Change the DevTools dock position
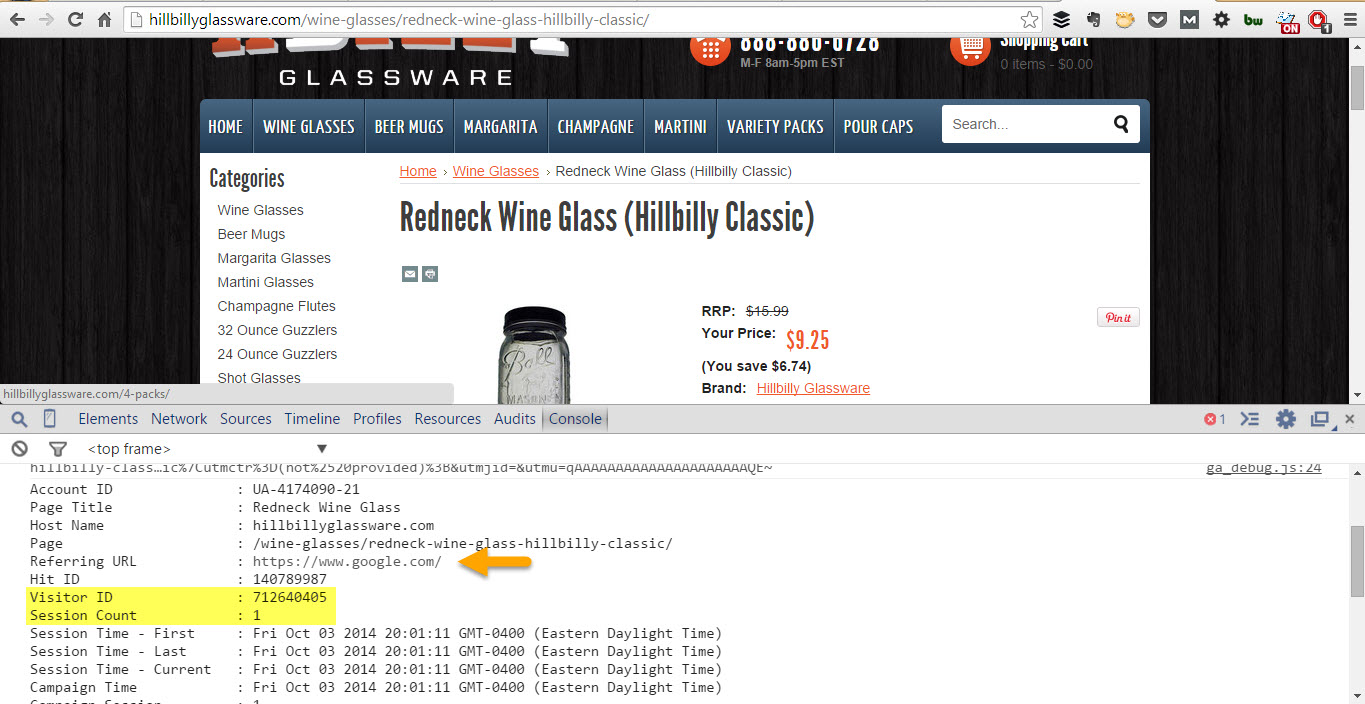Screen dimensions: 1365x704 click(1320, 419)
